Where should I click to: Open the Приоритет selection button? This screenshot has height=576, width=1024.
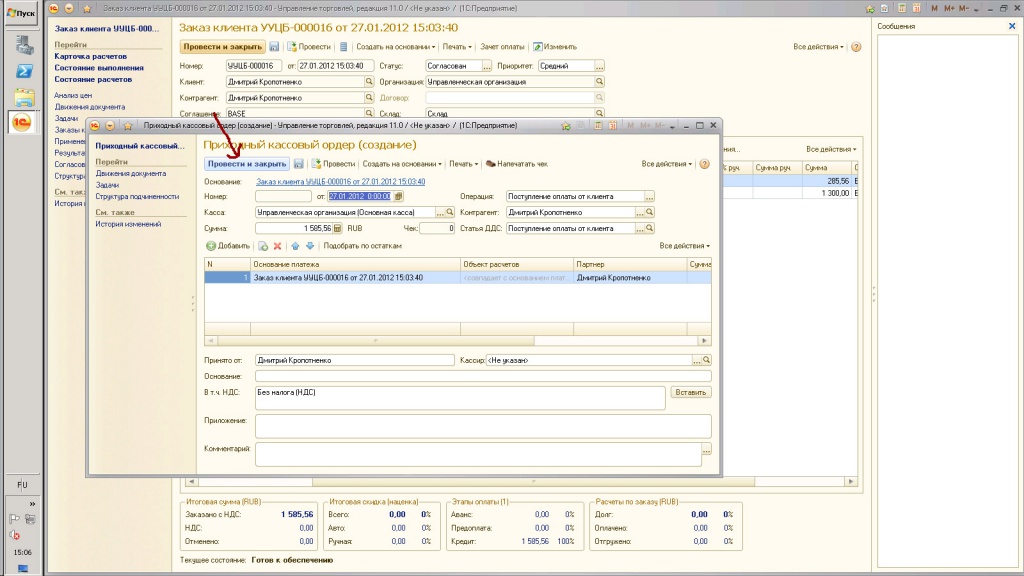600,66
